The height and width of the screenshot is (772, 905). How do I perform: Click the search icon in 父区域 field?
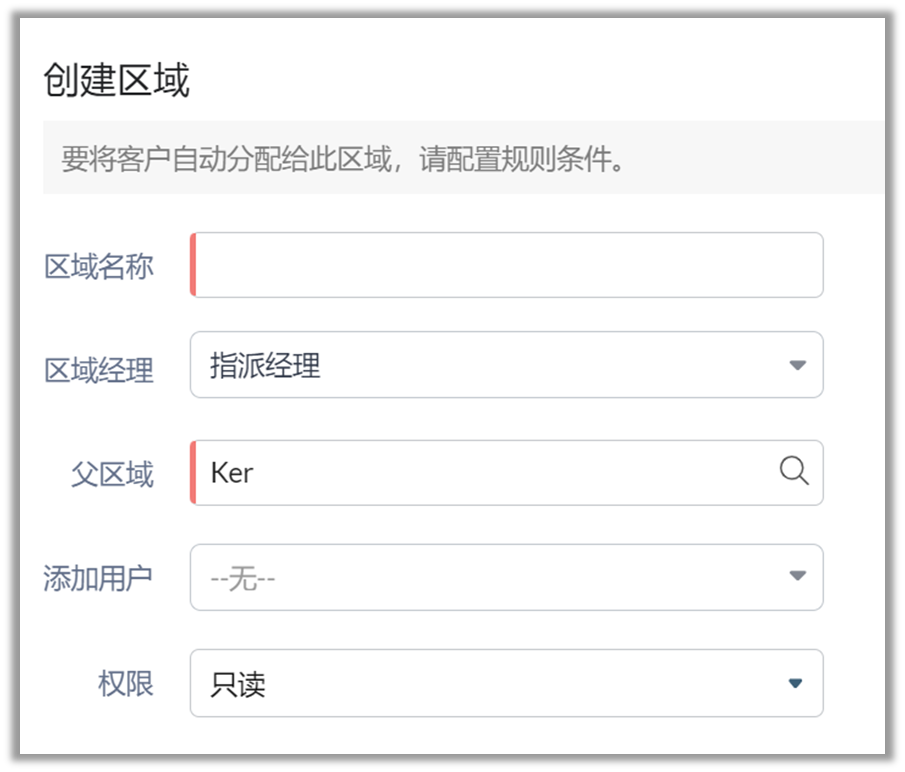tap(793, 471)
